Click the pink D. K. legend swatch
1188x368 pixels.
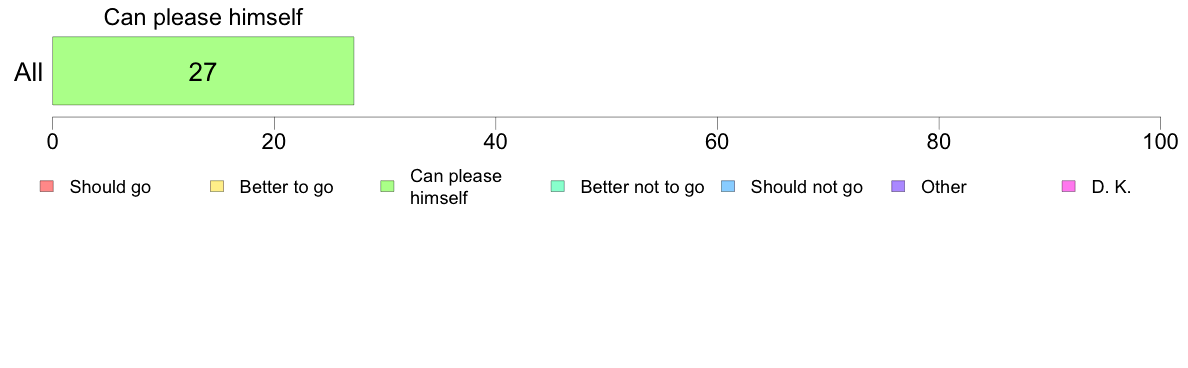click(x=1068, y=186)
